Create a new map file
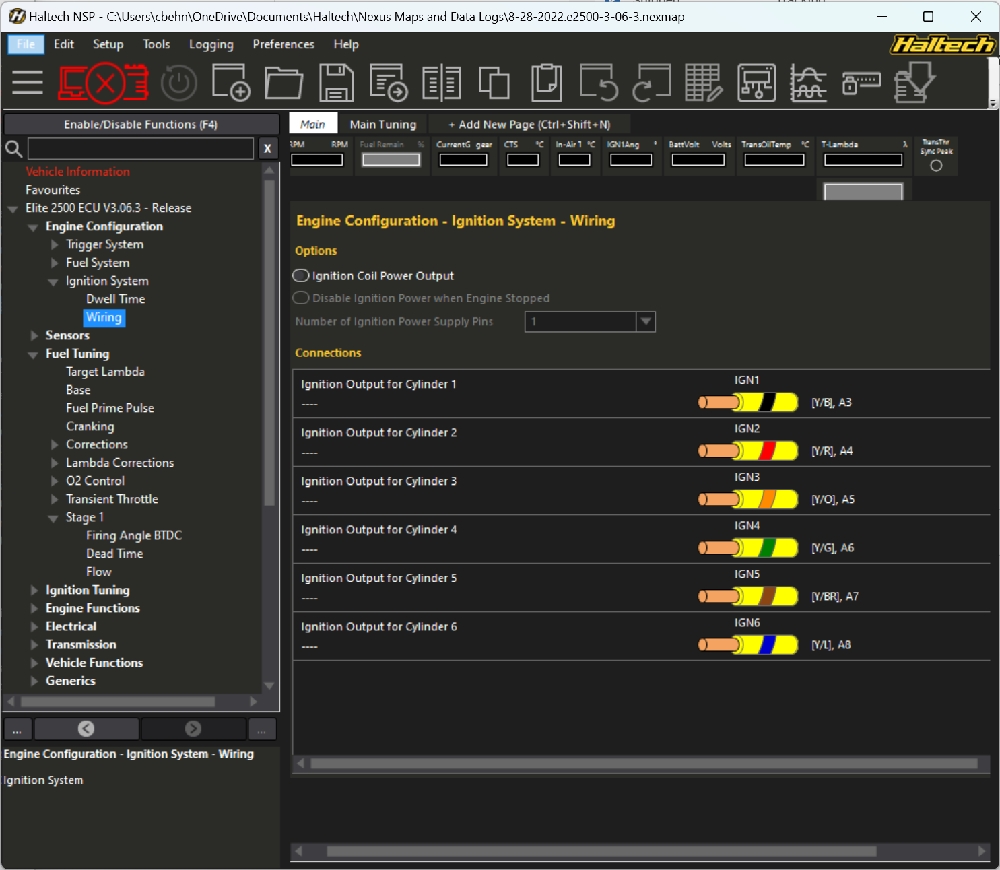Image resolution: width=1000 pixels, height=870 pixels. pos(231,83)
